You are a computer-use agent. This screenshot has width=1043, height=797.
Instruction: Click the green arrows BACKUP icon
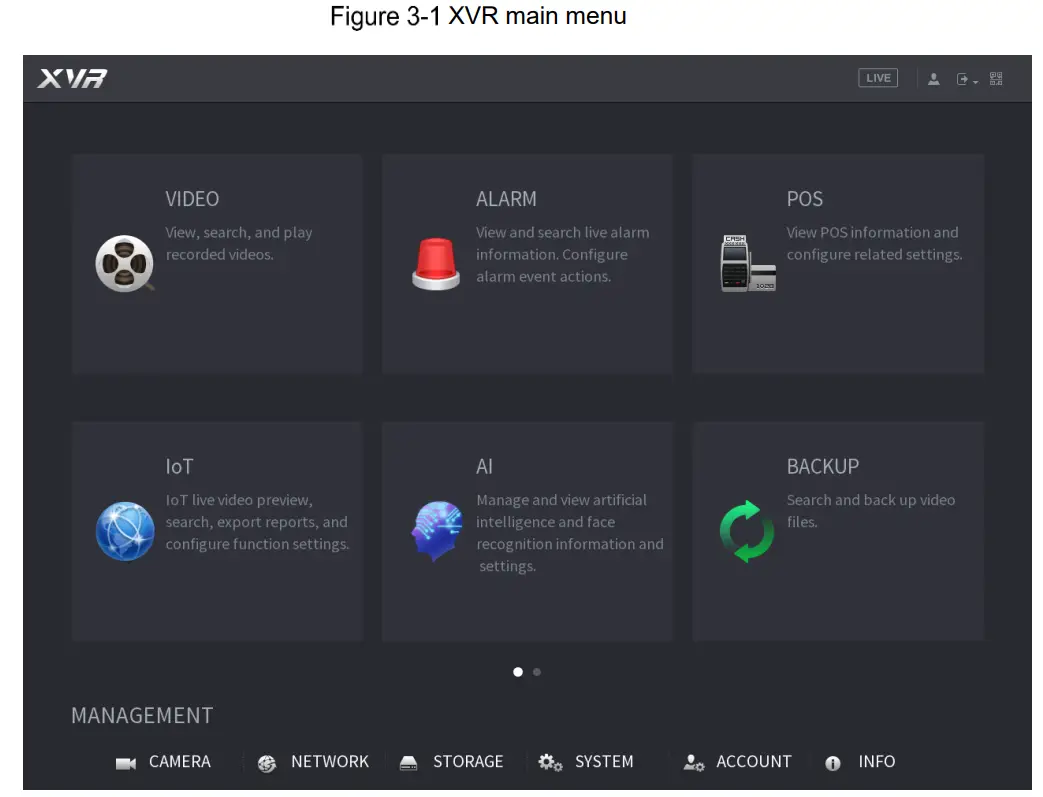tap(747, 531)
